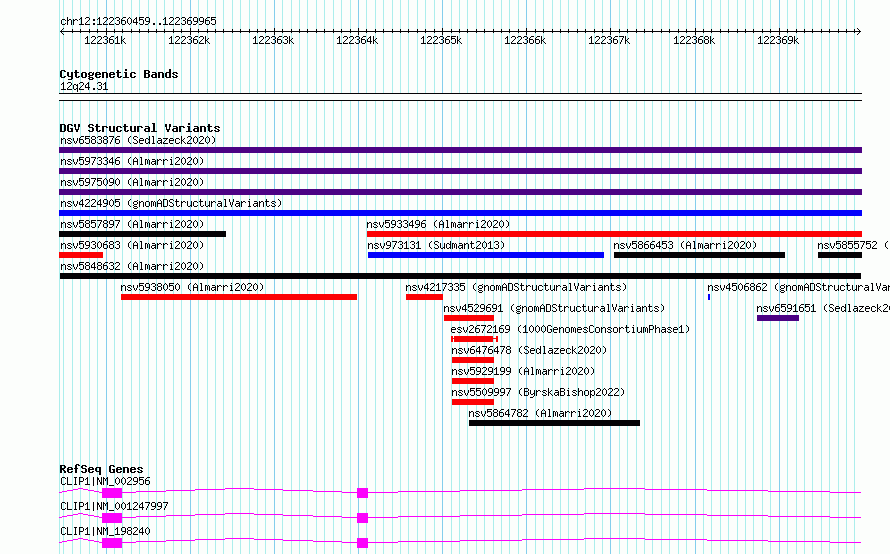
Task: Select the 122367k ruler tick label
Action: pyautogui.click(x=609, y=40)
